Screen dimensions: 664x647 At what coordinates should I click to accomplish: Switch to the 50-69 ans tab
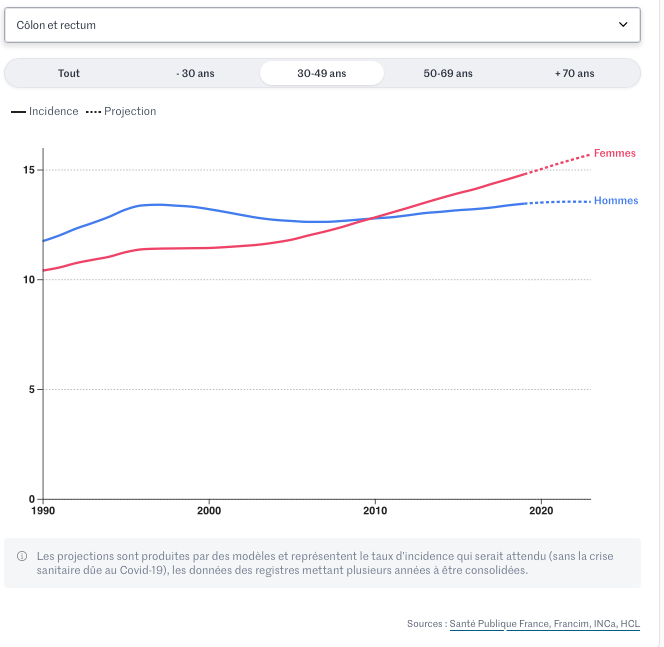coord(448,73)
